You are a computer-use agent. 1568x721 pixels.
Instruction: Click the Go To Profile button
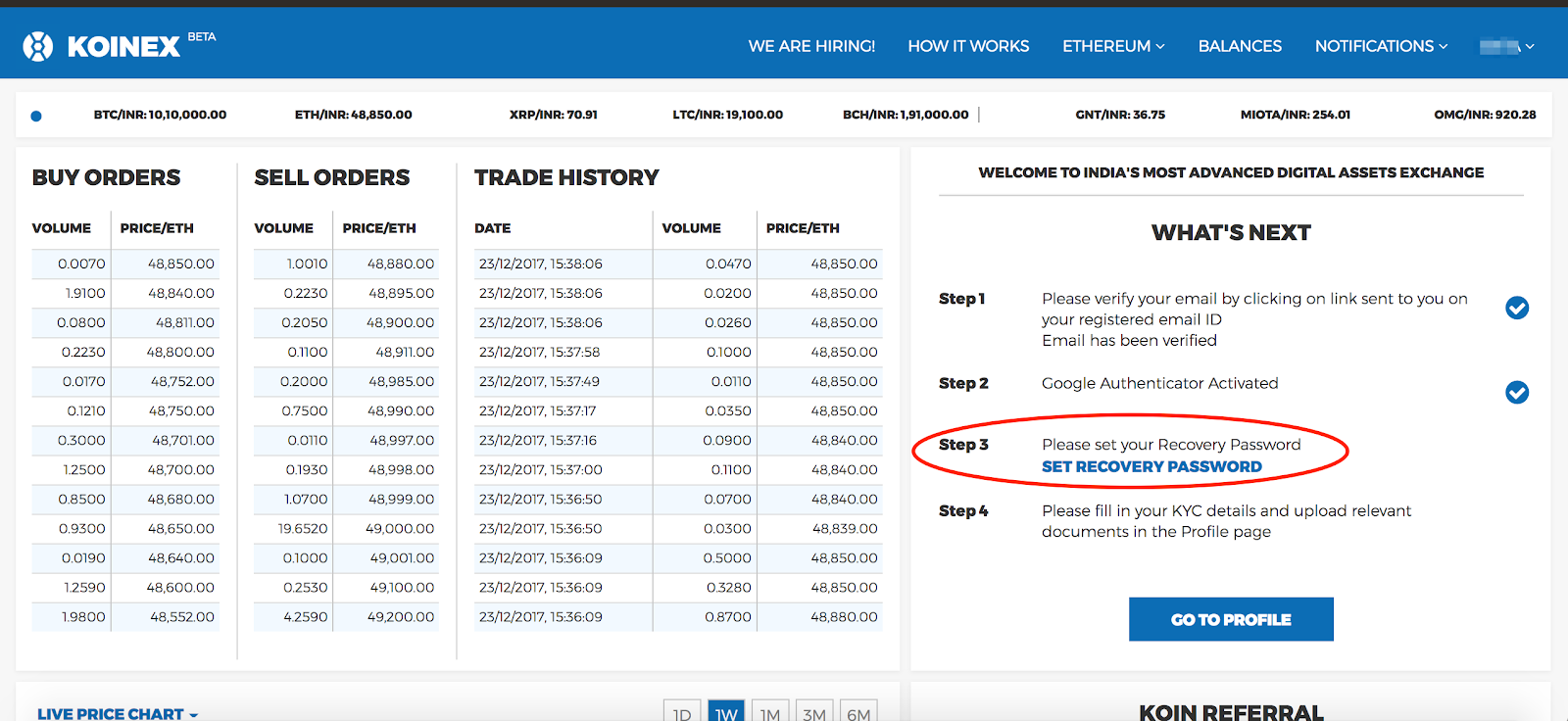tap(1231, 619)
